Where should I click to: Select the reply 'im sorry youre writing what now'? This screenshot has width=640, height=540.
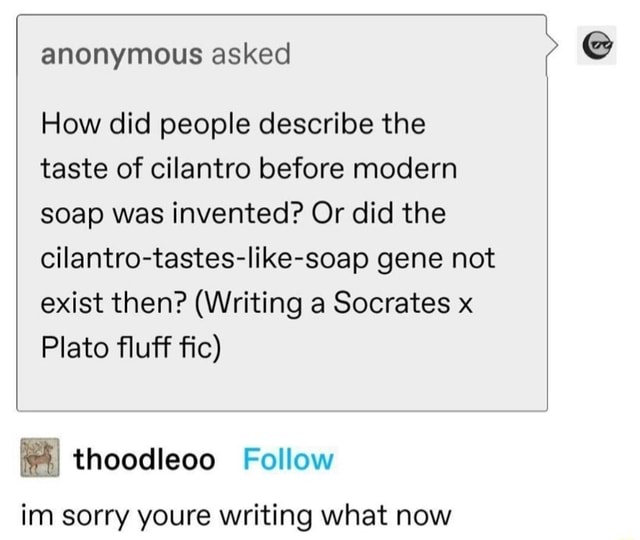click(x=236, y=516)
